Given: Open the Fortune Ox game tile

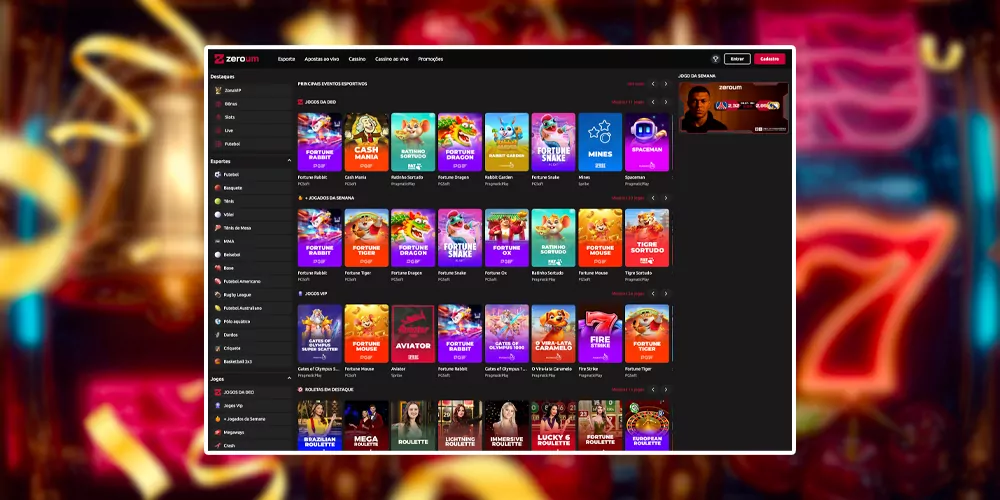Looking at the screenshot, I should (507, 238).
